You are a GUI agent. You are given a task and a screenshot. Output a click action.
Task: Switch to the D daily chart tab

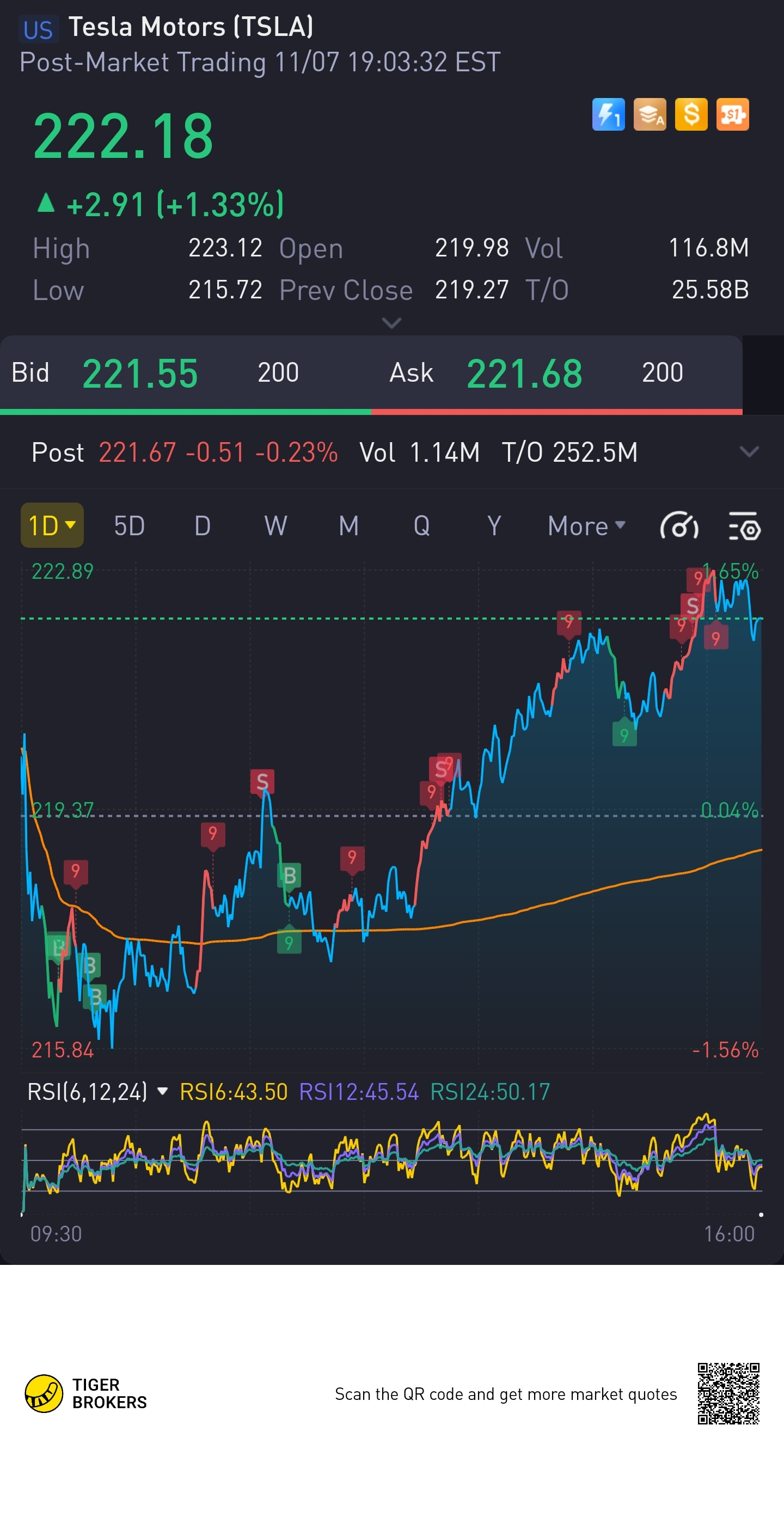202,525
